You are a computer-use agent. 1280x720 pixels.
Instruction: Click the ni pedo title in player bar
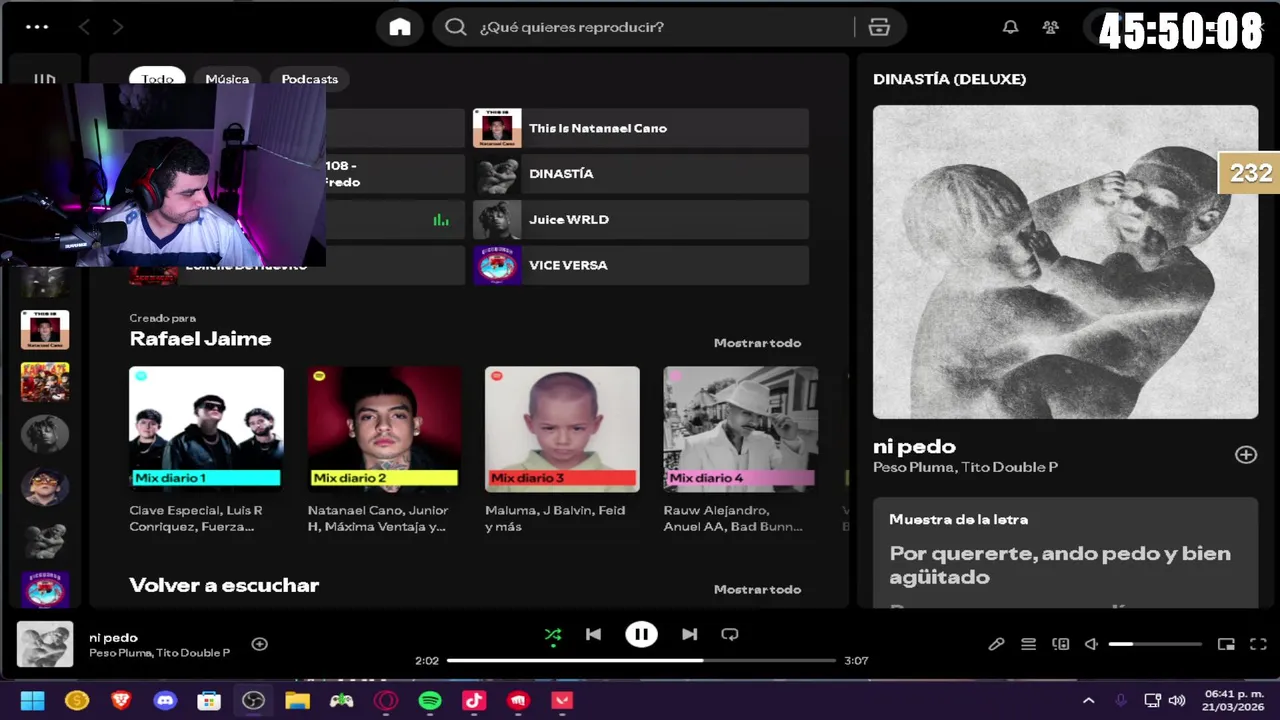coord(113,637)
